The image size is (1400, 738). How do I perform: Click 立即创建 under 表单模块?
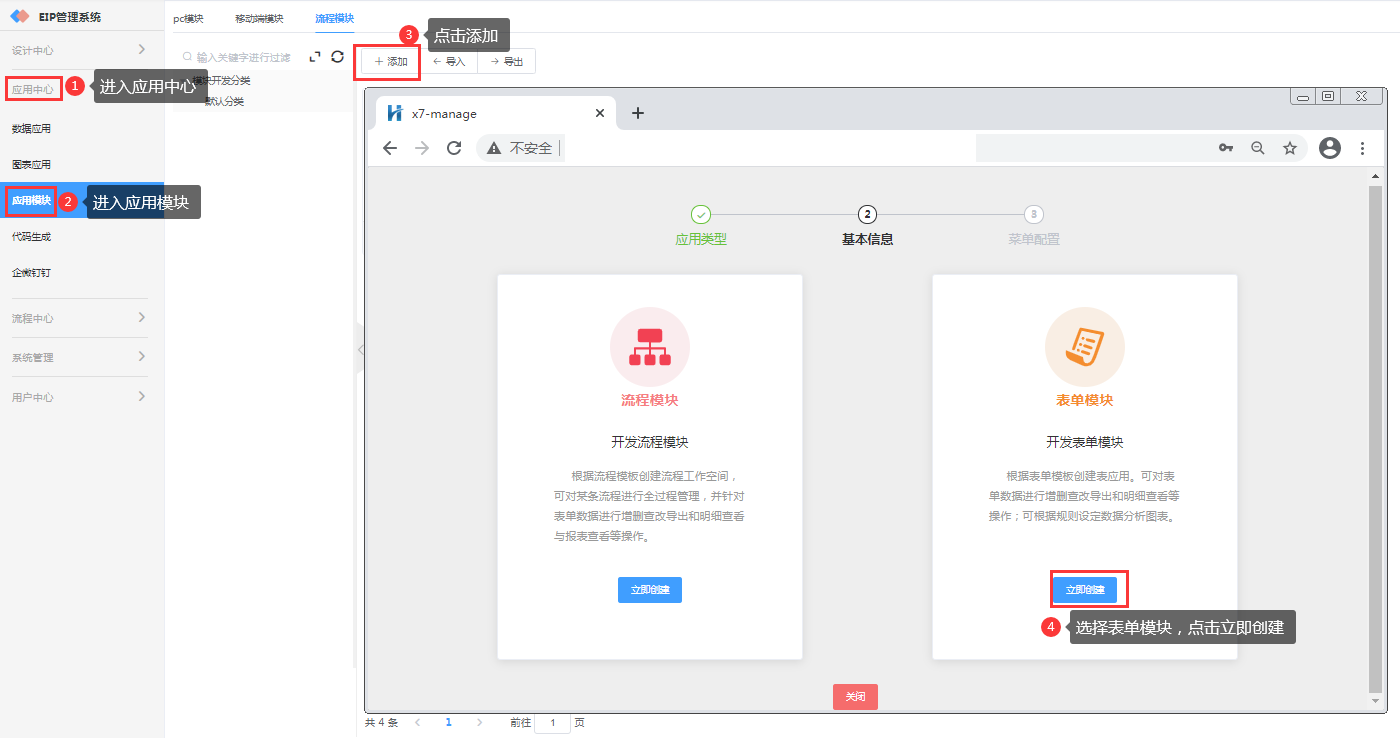tap(1085, 590)
